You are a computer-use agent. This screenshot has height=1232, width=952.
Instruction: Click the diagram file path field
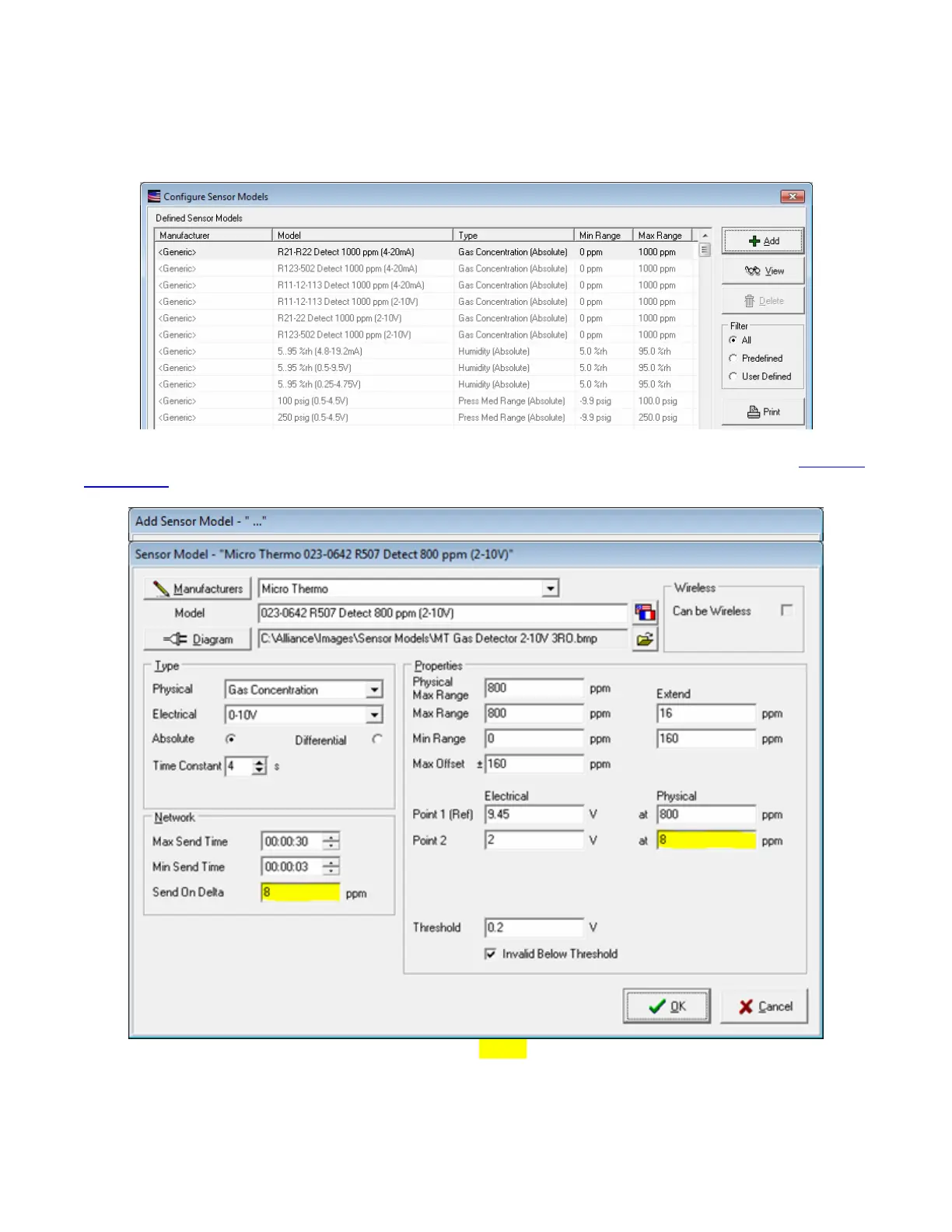pos(442,639)
